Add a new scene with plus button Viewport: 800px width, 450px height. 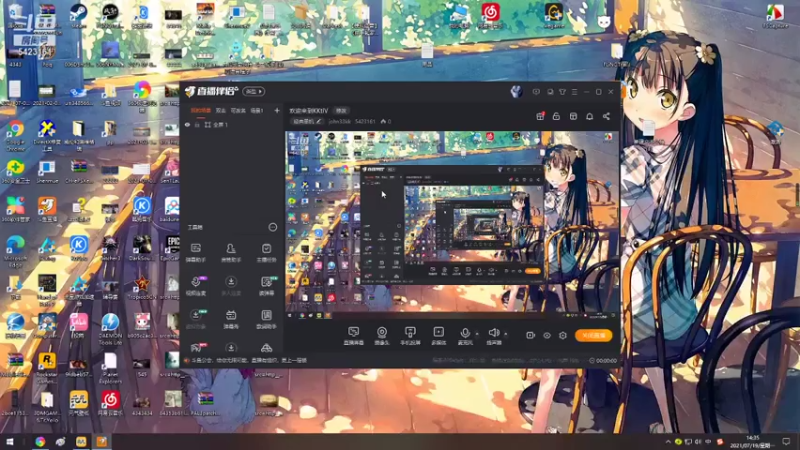[x=277, y=110]
